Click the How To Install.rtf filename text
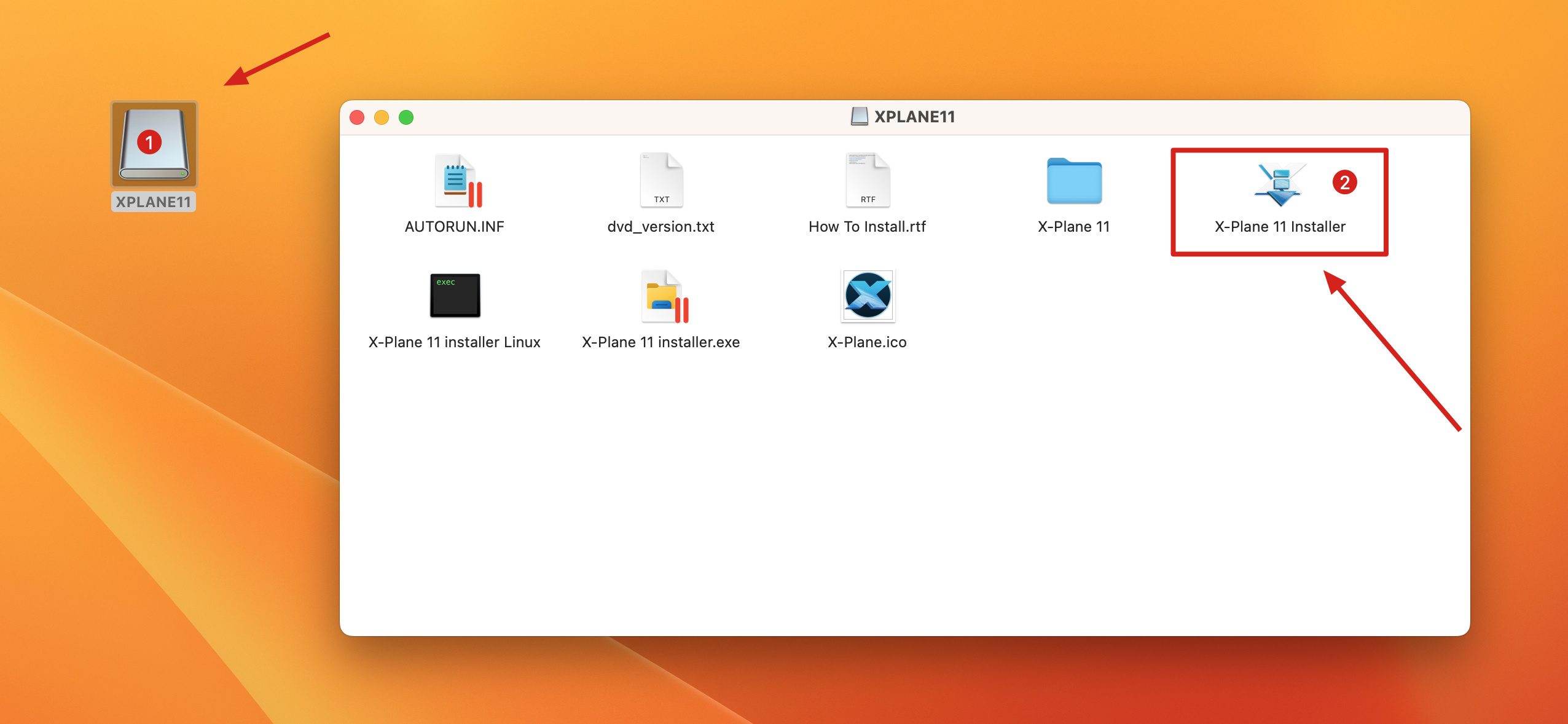The image size is (1568, 724). pyautogui.click(x=867, y=227)
